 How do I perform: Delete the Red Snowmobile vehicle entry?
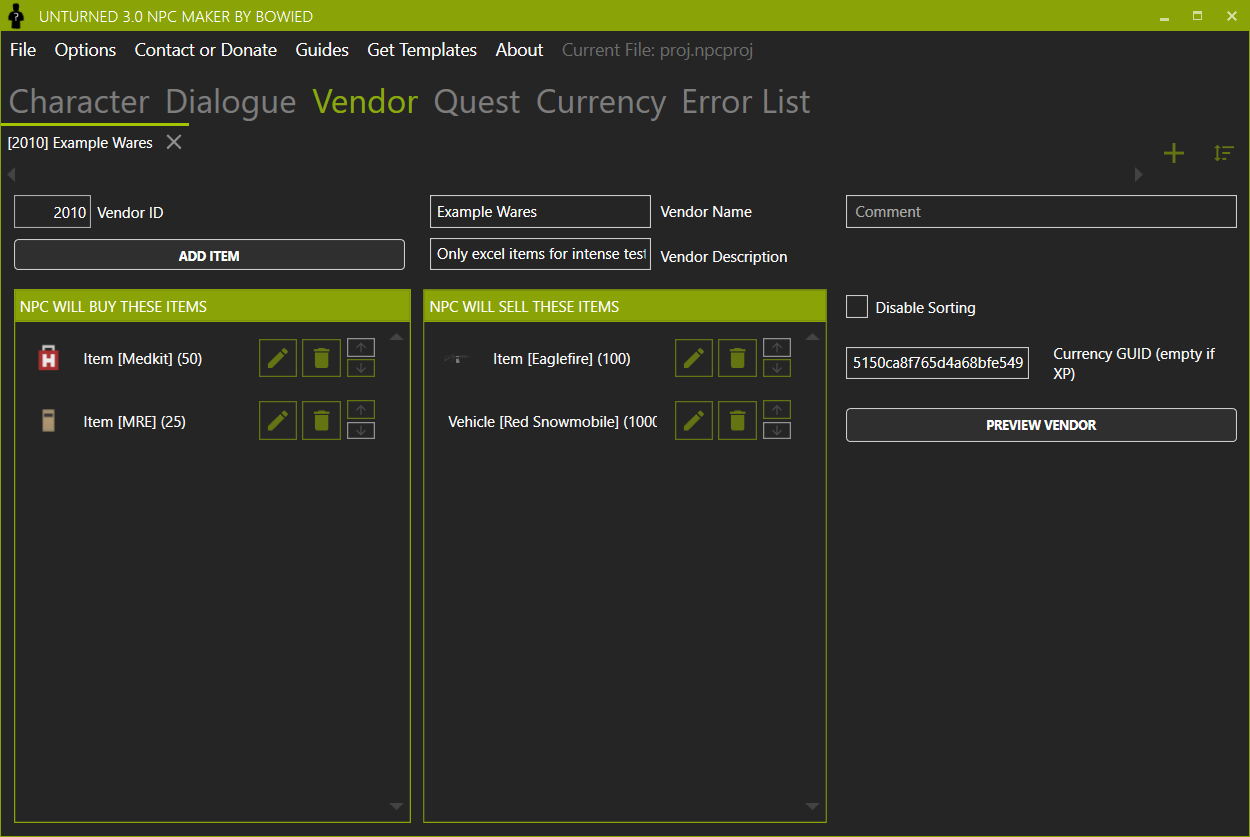737,421
